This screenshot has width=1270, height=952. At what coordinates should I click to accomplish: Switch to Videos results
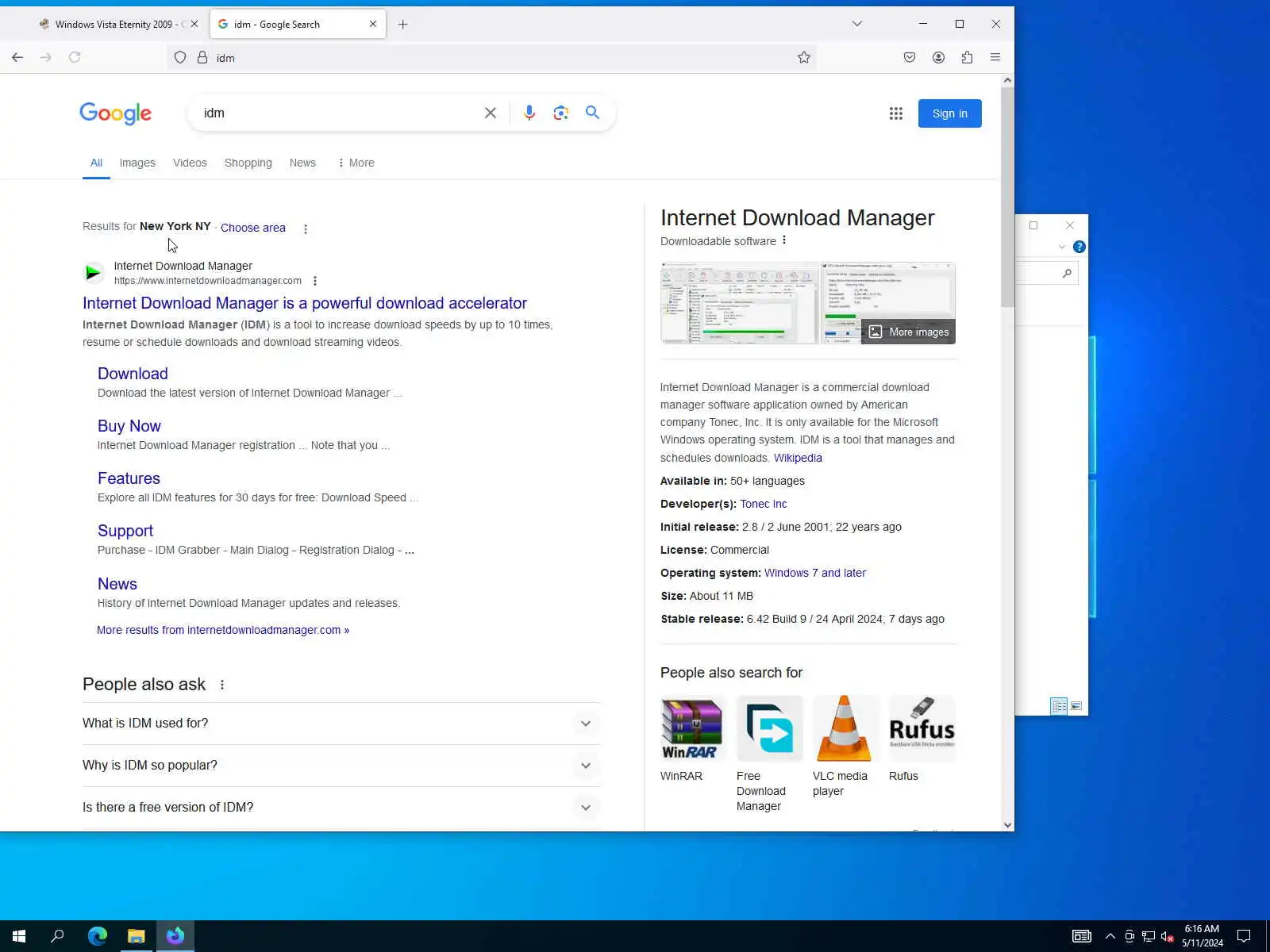[x=190, y=163]
